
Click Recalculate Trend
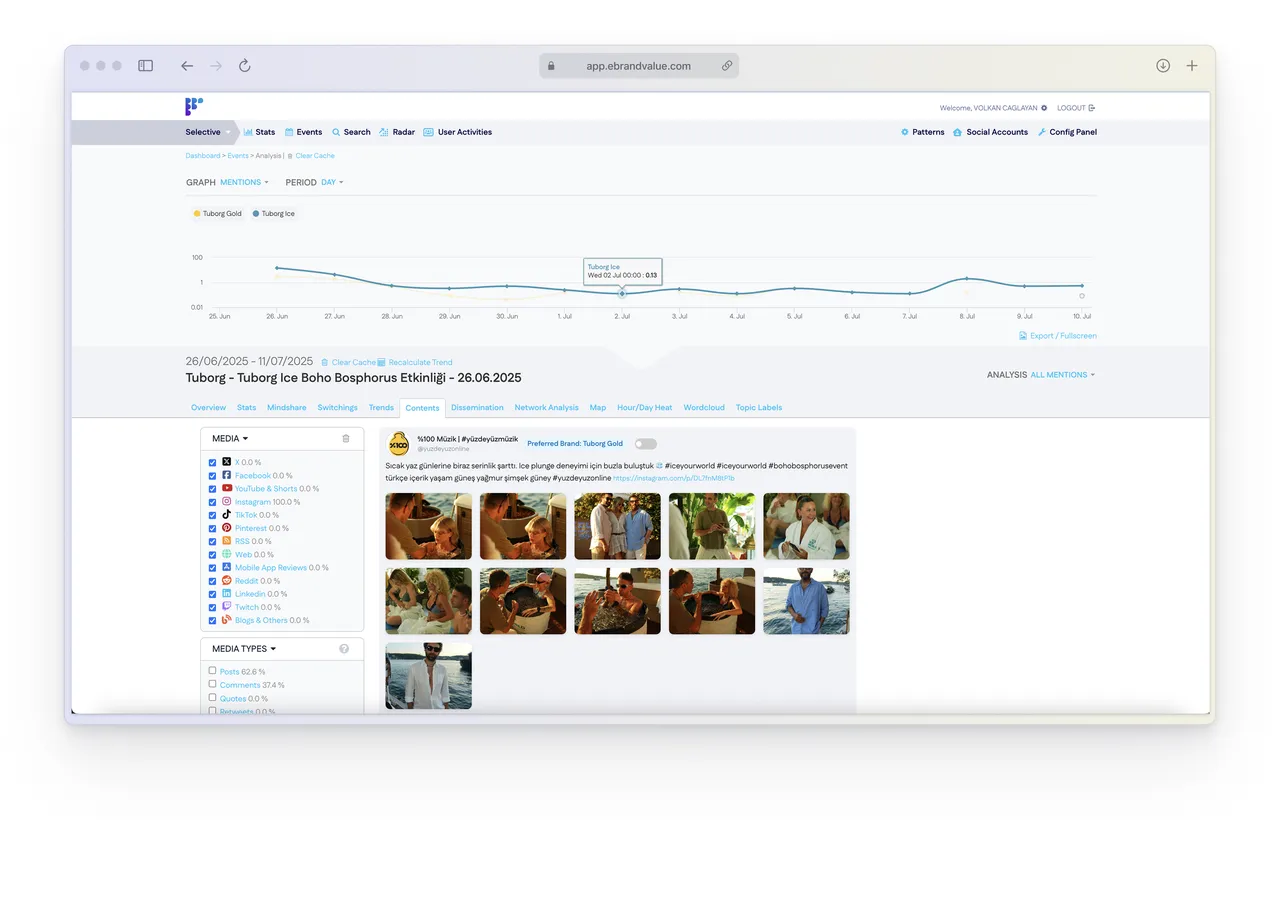point(415,362)
